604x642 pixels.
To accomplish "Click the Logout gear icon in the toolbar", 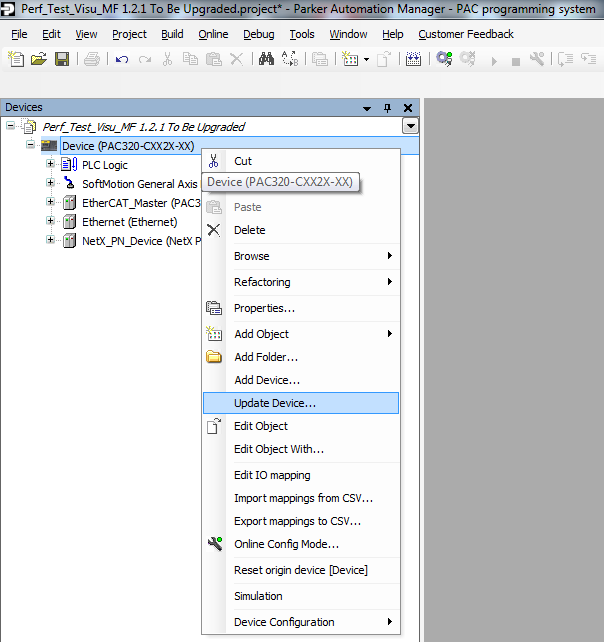I will point(467,59).
